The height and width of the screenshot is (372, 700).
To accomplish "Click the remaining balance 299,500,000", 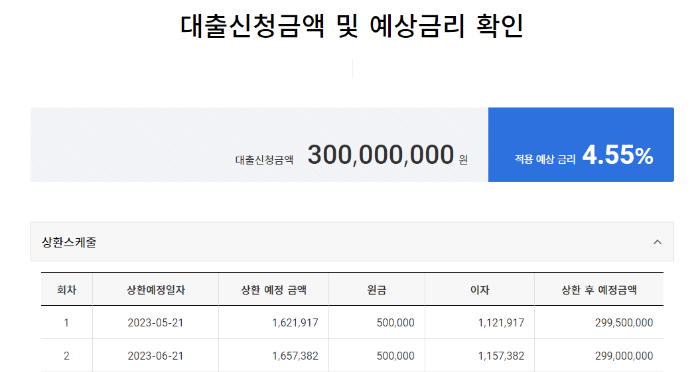I will pos(624,322).
